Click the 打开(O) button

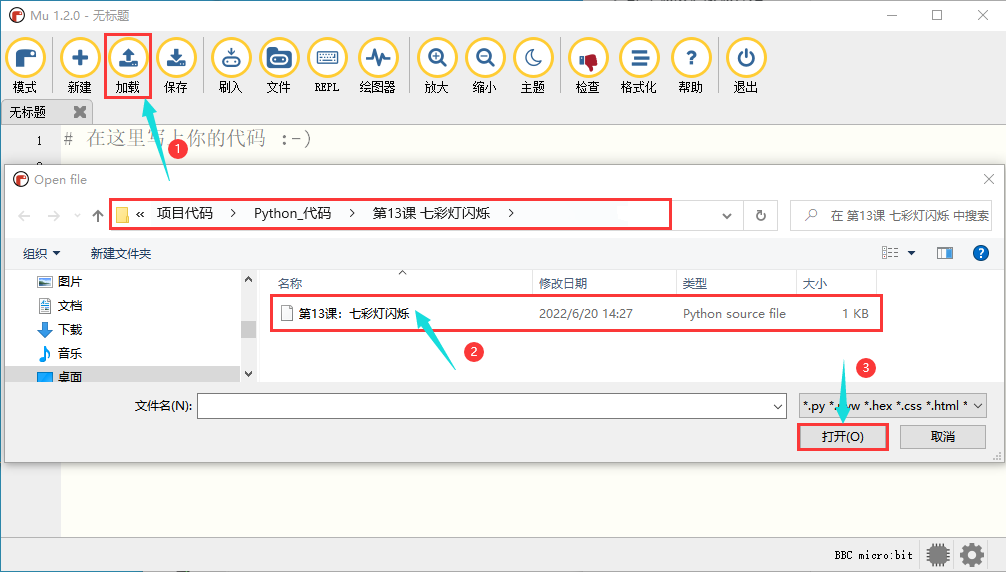pos(842,437)
